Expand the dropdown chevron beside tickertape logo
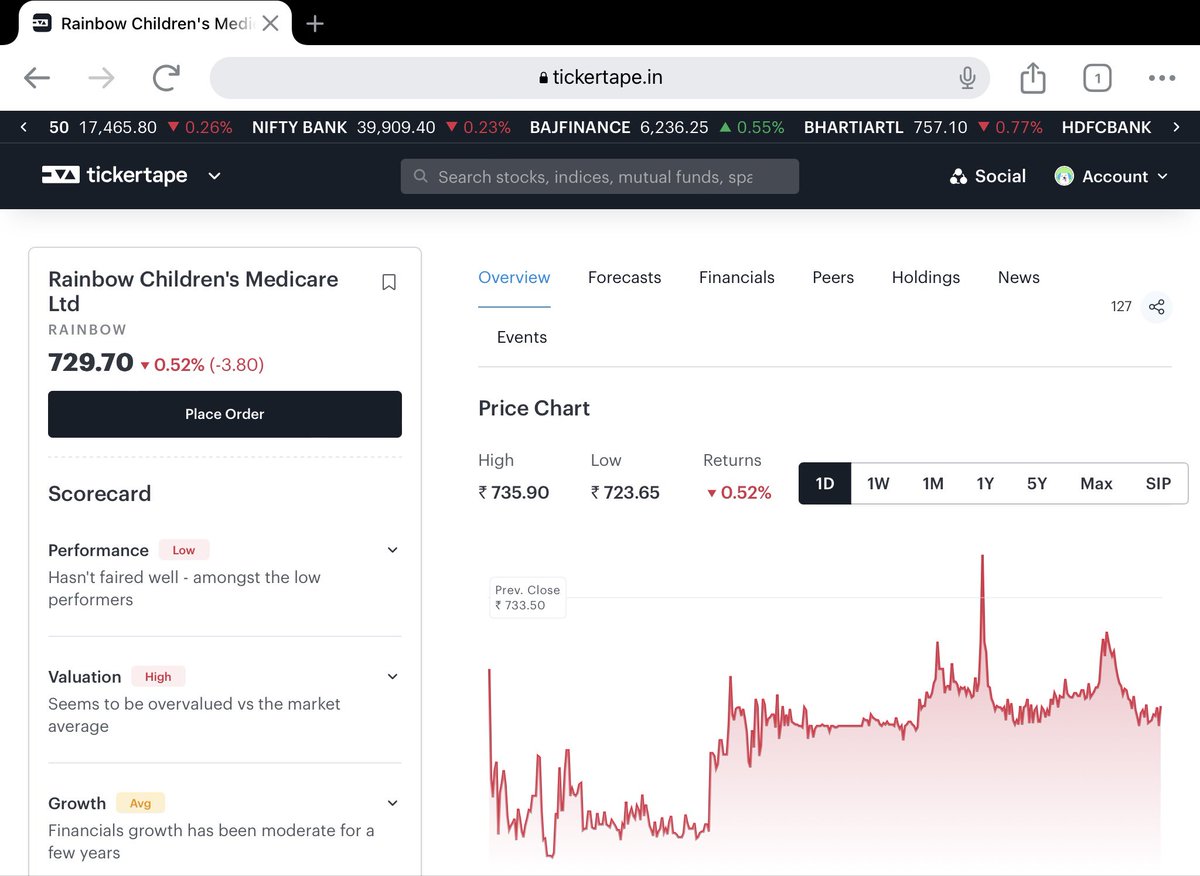Viewport: 1200px width, 876px height. coord(214,176)
